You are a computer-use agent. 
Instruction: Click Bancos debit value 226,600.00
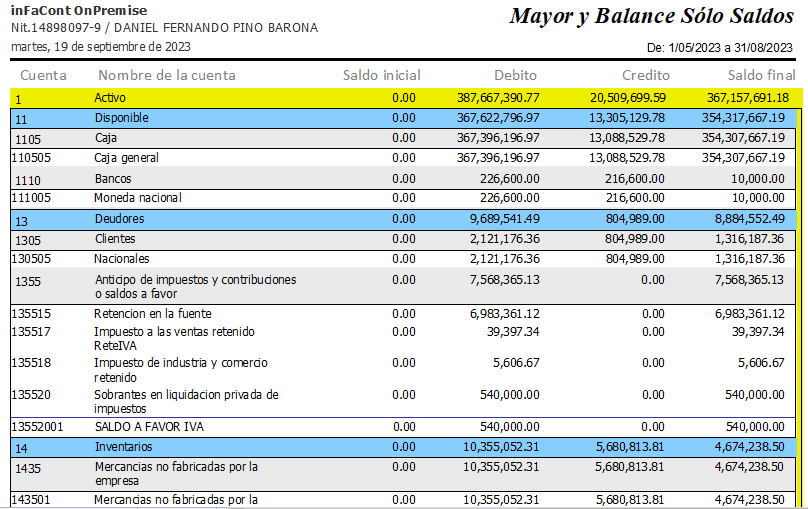(510, 179)
